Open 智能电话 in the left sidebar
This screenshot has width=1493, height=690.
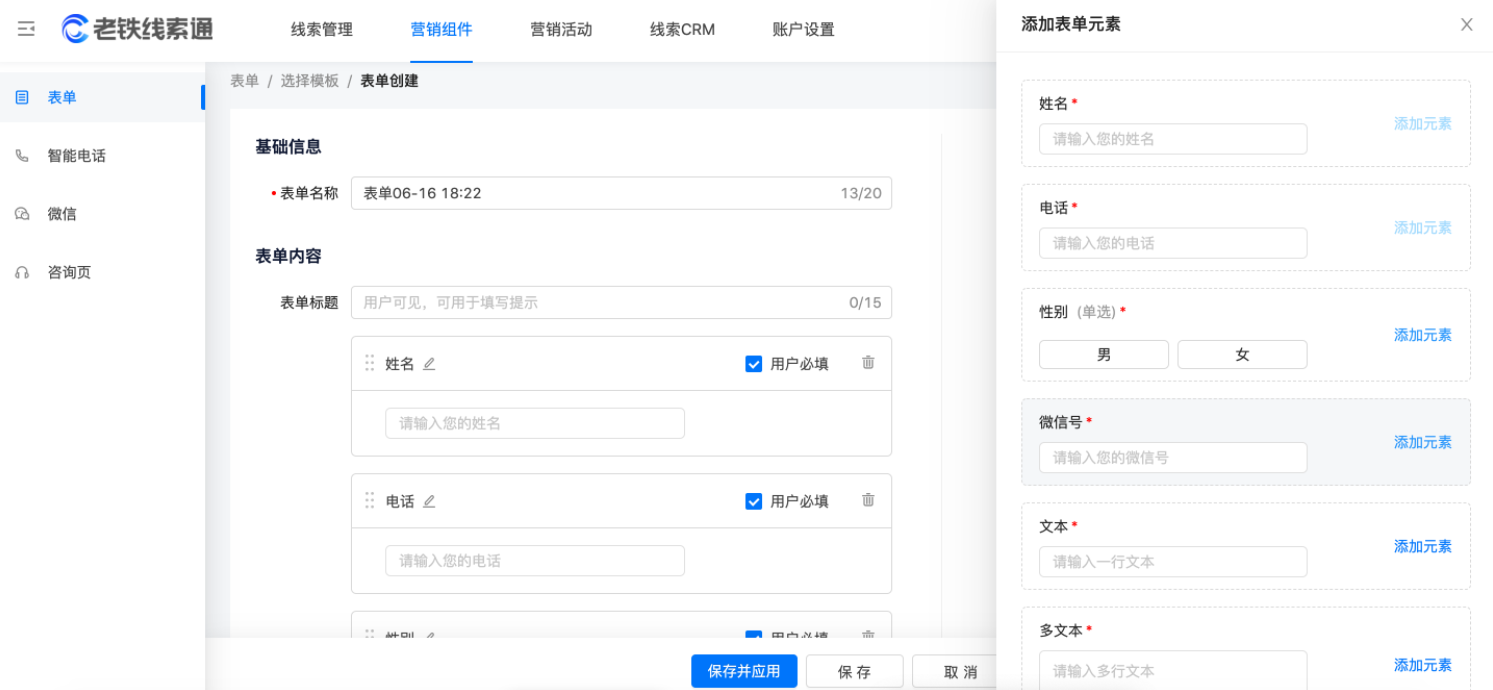click(x=76, y=156)
